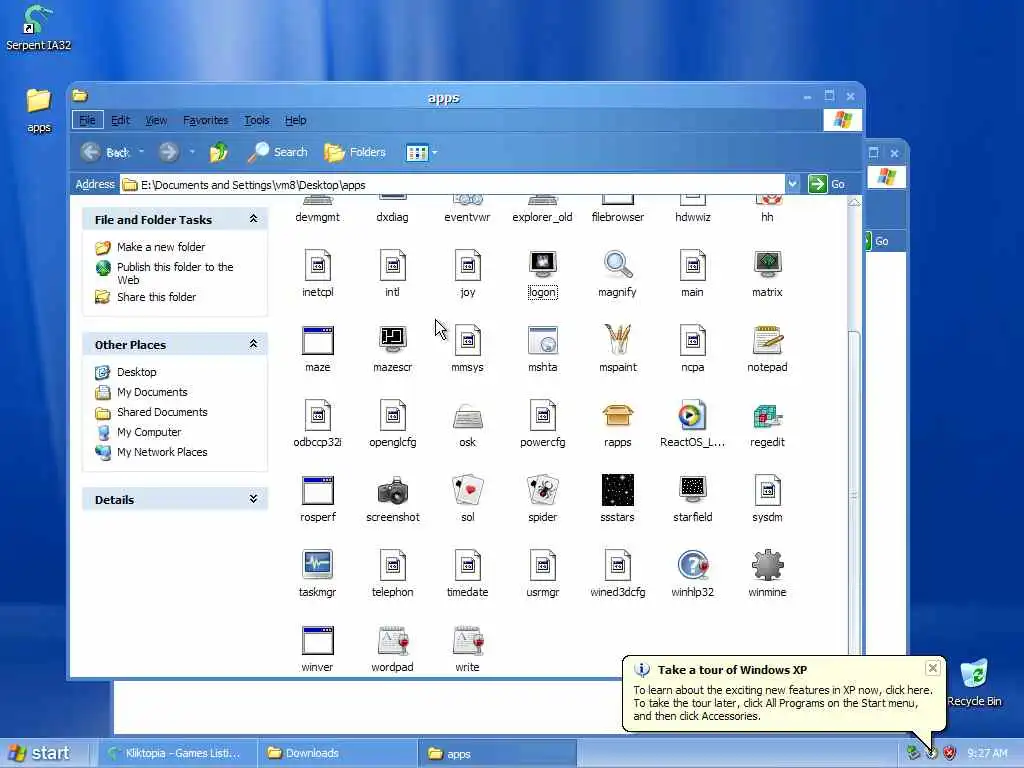This screenshot has height=768, width=1024.
Task: Open the mspaint icon
Action: (x=617, y=340)
